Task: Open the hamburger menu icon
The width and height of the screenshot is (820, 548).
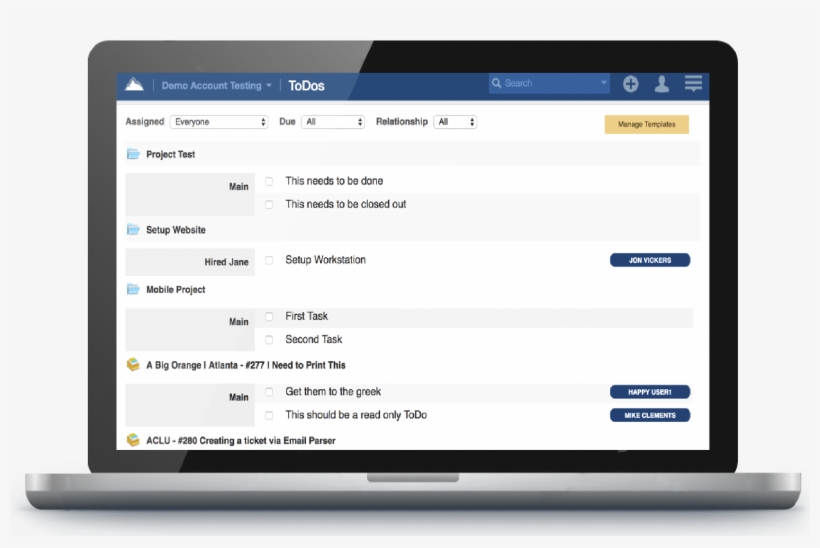Action: (693, 84)
